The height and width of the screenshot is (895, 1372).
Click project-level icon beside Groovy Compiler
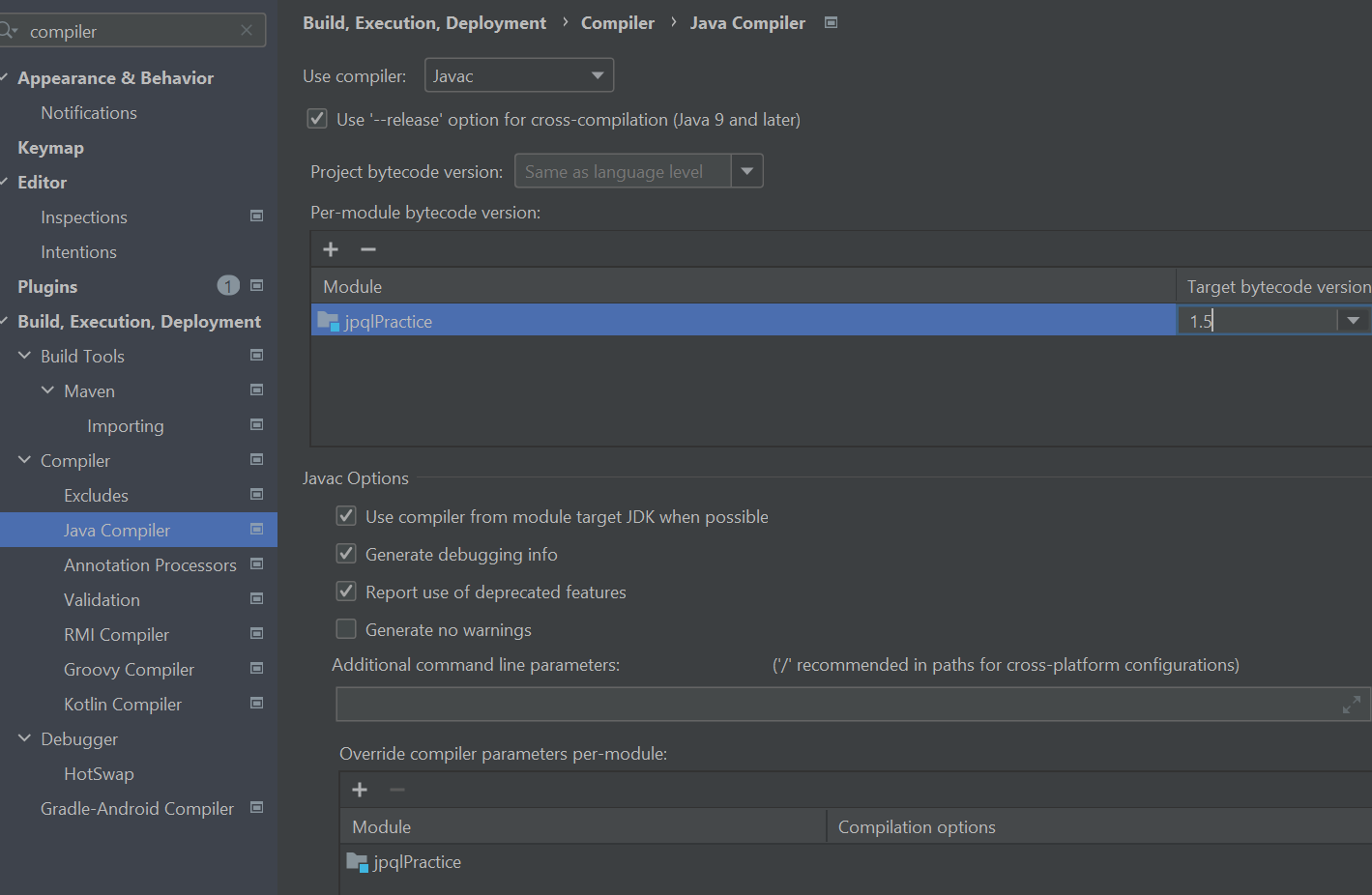tap(256, 669)
